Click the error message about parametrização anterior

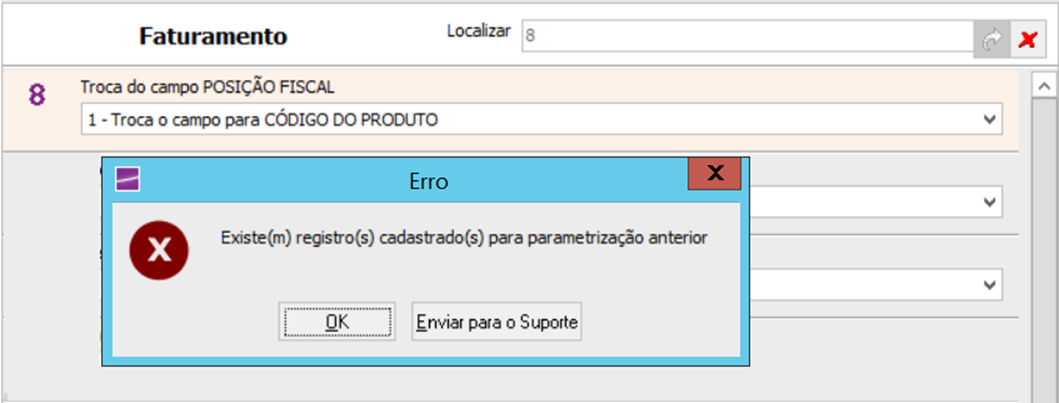tap(463, 237)
